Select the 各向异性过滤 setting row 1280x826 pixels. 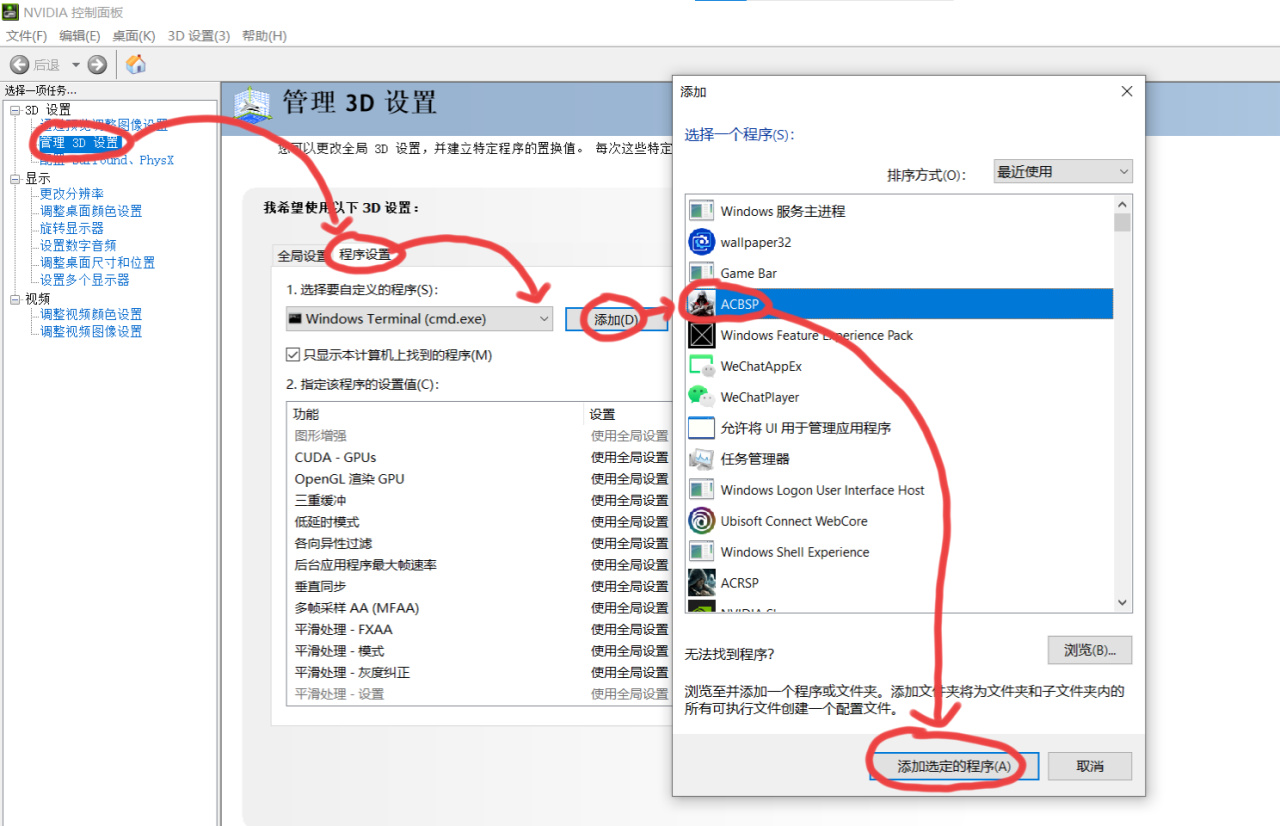(479, 543)
